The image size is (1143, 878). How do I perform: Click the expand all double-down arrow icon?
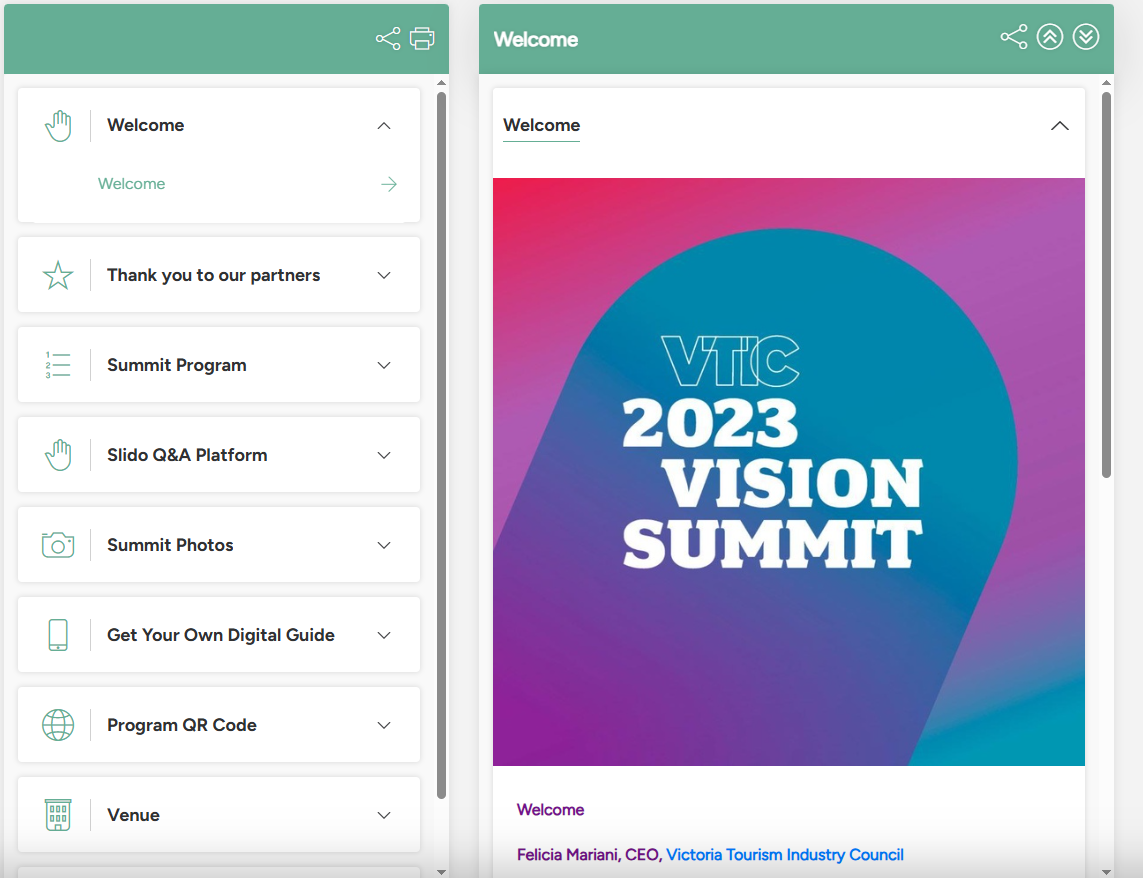coord(1086,38)
